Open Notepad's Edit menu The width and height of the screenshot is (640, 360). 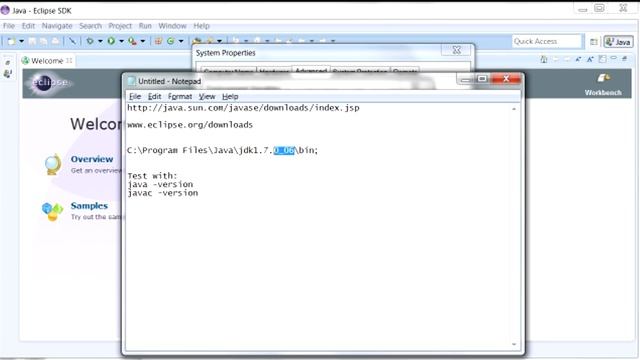coord(154,96)
